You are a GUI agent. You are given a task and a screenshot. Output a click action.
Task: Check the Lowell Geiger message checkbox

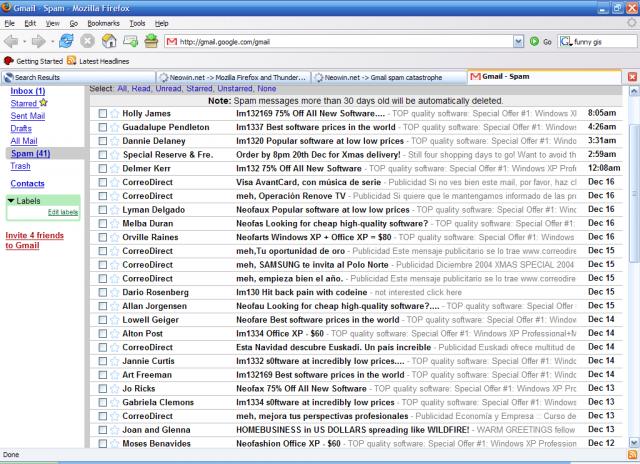tap(102, 320)
